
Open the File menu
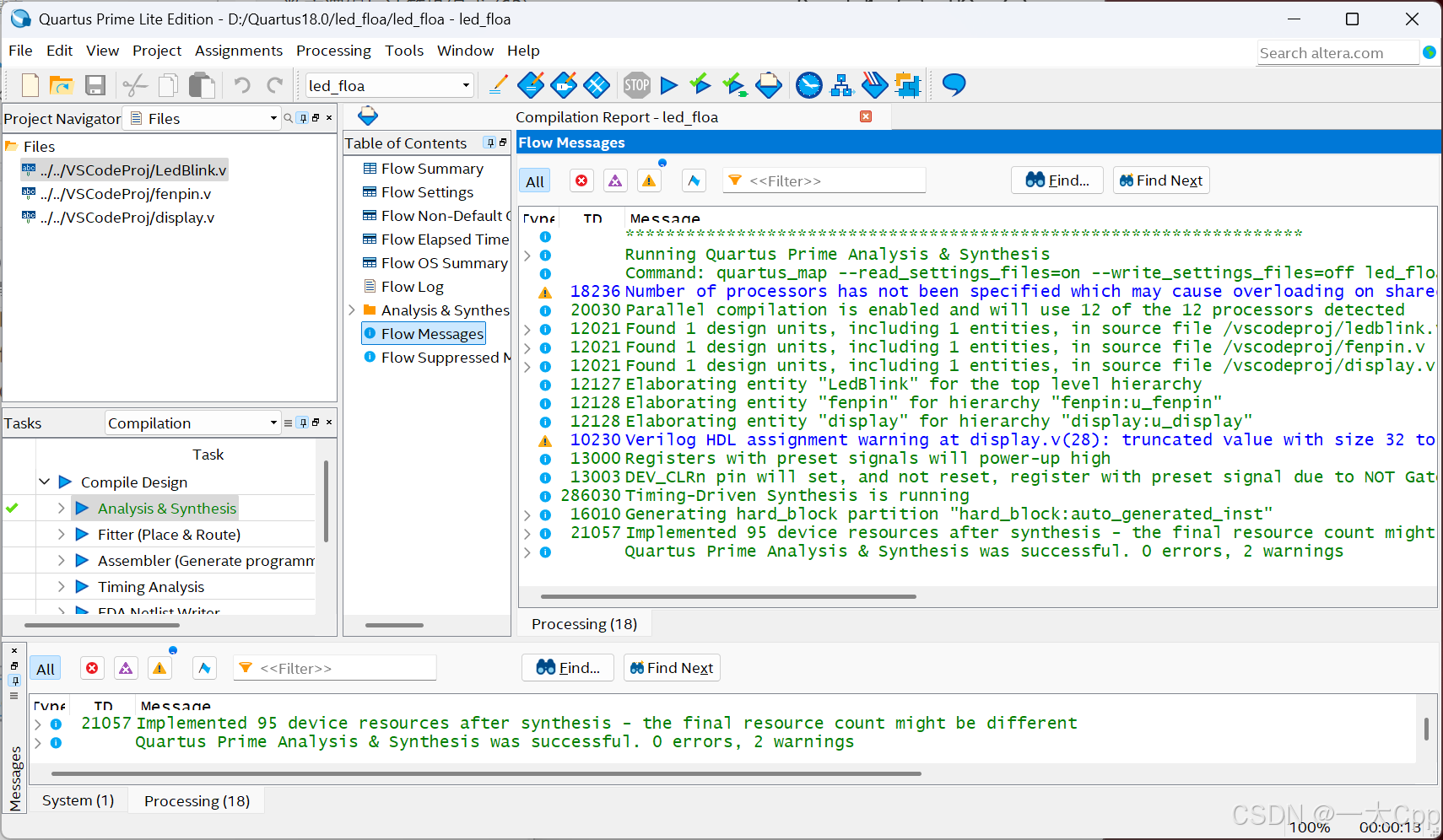pos(20,51)
